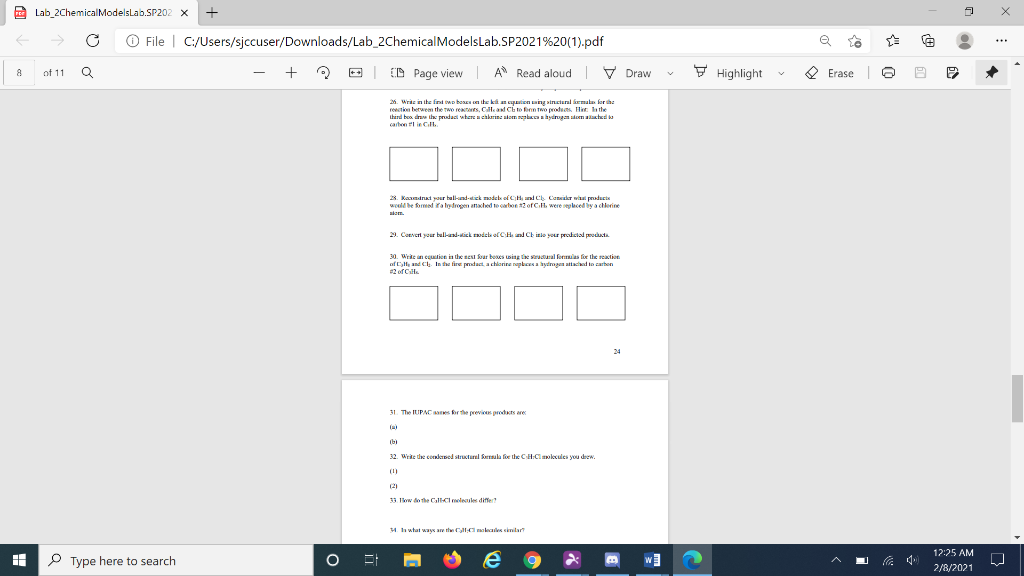The height and width of the screenshot is (576, 1024).
Task: Click the scrollbar up arrow
Action: pos(1017,63)
